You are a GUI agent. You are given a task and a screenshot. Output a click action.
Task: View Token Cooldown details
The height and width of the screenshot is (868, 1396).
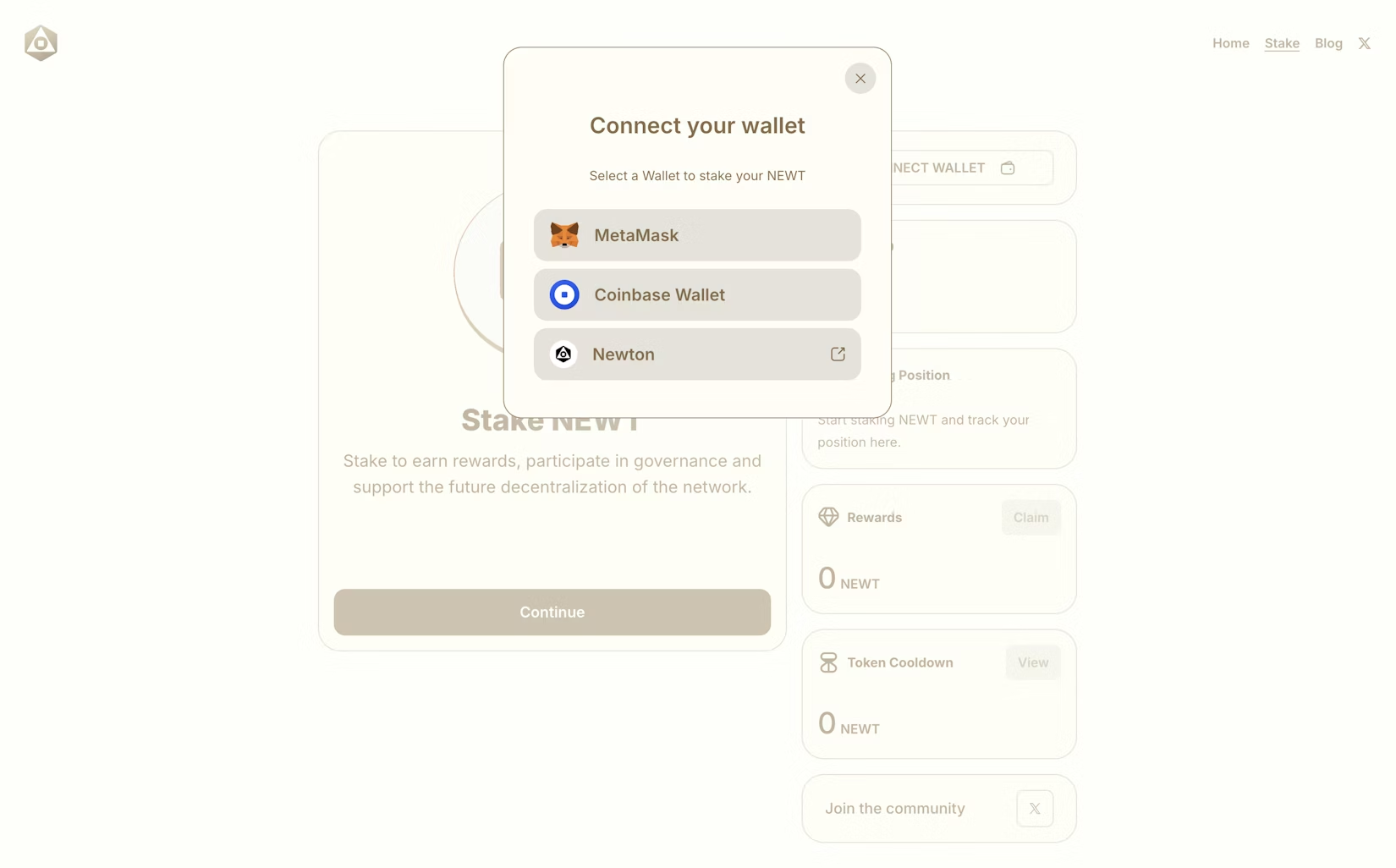tap(1032, 662)
